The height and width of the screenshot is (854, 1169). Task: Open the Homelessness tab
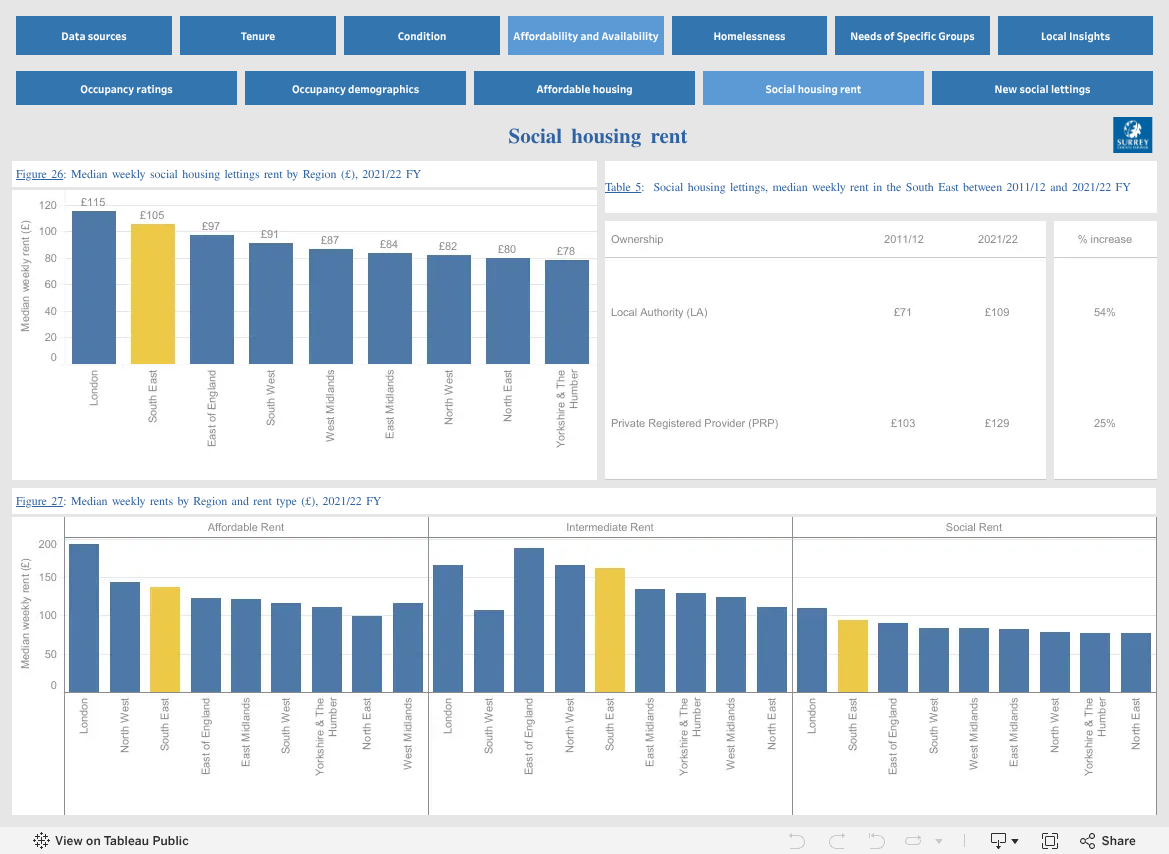[x=749, y=36]
